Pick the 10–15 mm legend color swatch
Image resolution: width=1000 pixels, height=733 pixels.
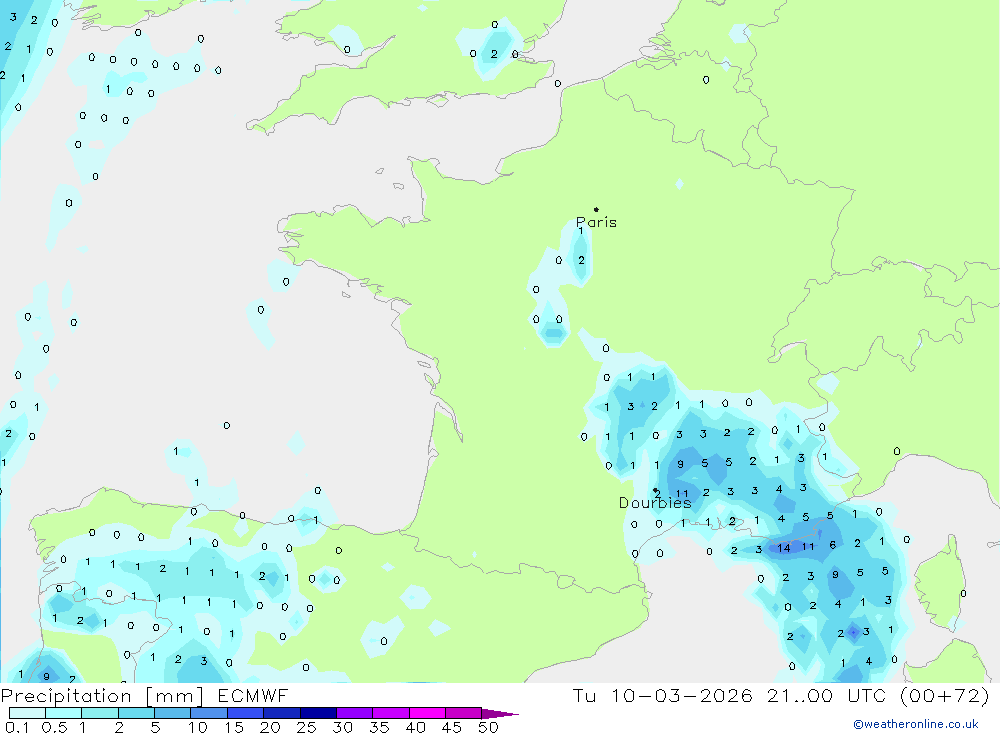(x=209, y=713)
